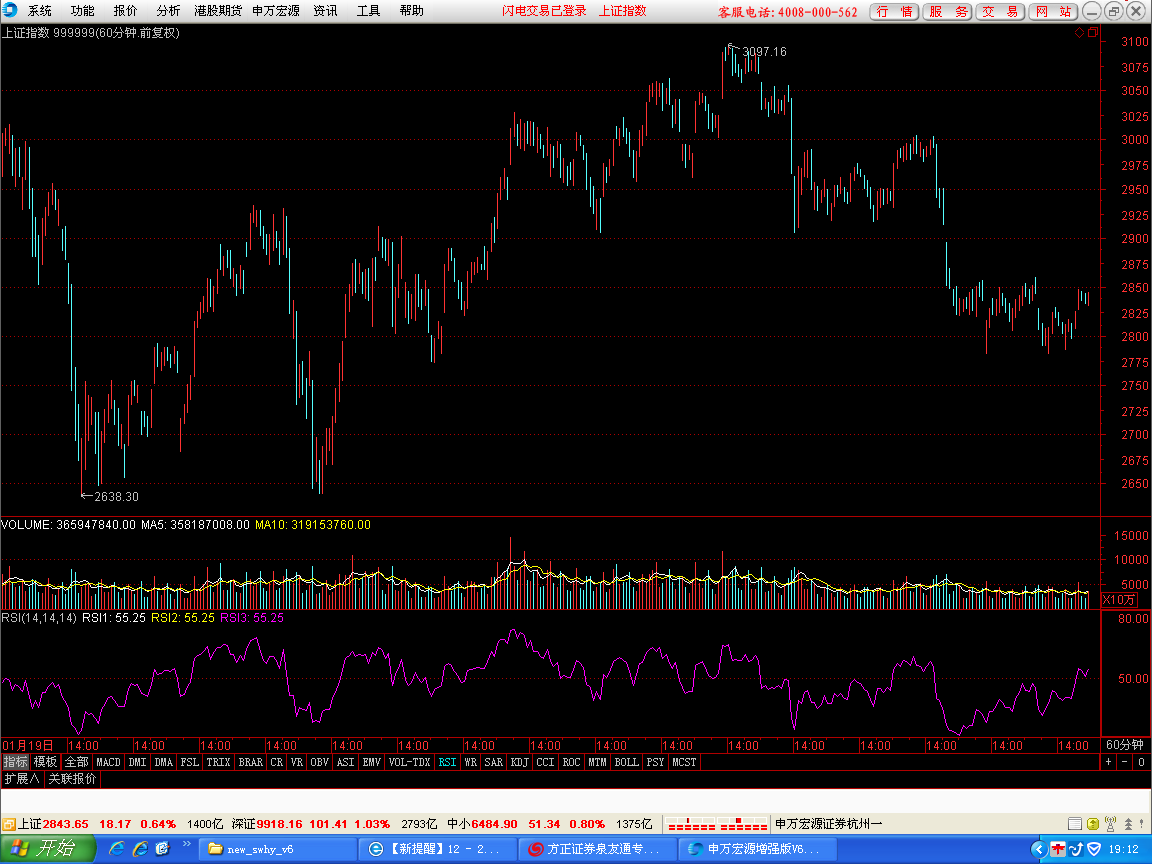Select the 模板 tab
The height and width of the screenshot is (864, 1152).
click(x=45, y=762)
